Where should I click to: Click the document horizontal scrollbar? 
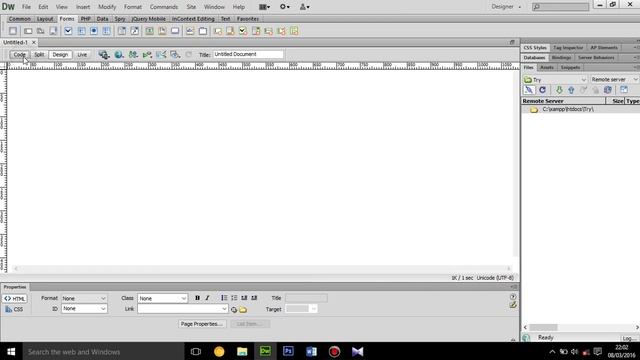click(x=262, y=269)
